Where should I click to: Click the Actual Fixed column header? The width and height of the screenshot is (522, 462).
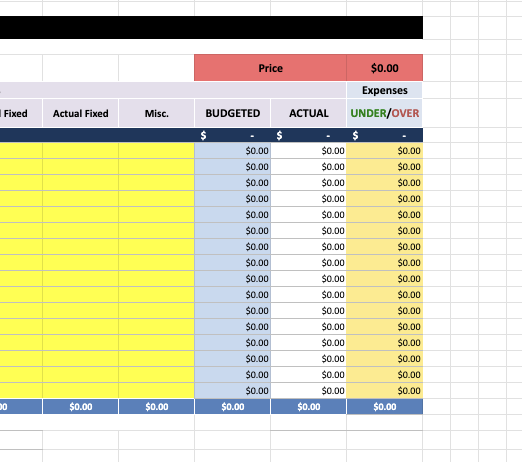click(80, 113)
